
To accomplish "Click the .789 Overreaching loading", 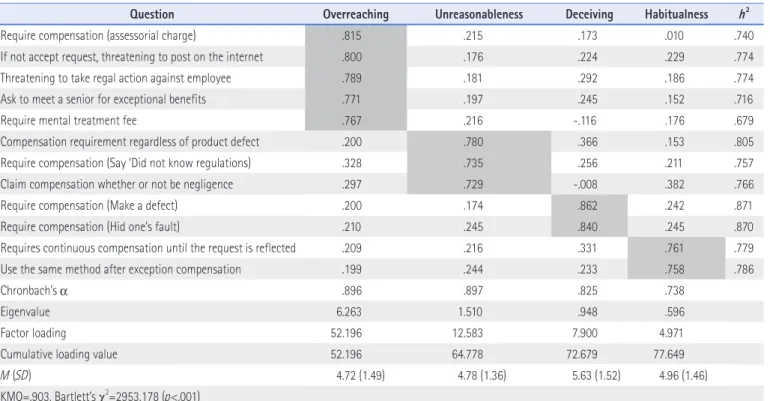I will [x=352, y=78].
